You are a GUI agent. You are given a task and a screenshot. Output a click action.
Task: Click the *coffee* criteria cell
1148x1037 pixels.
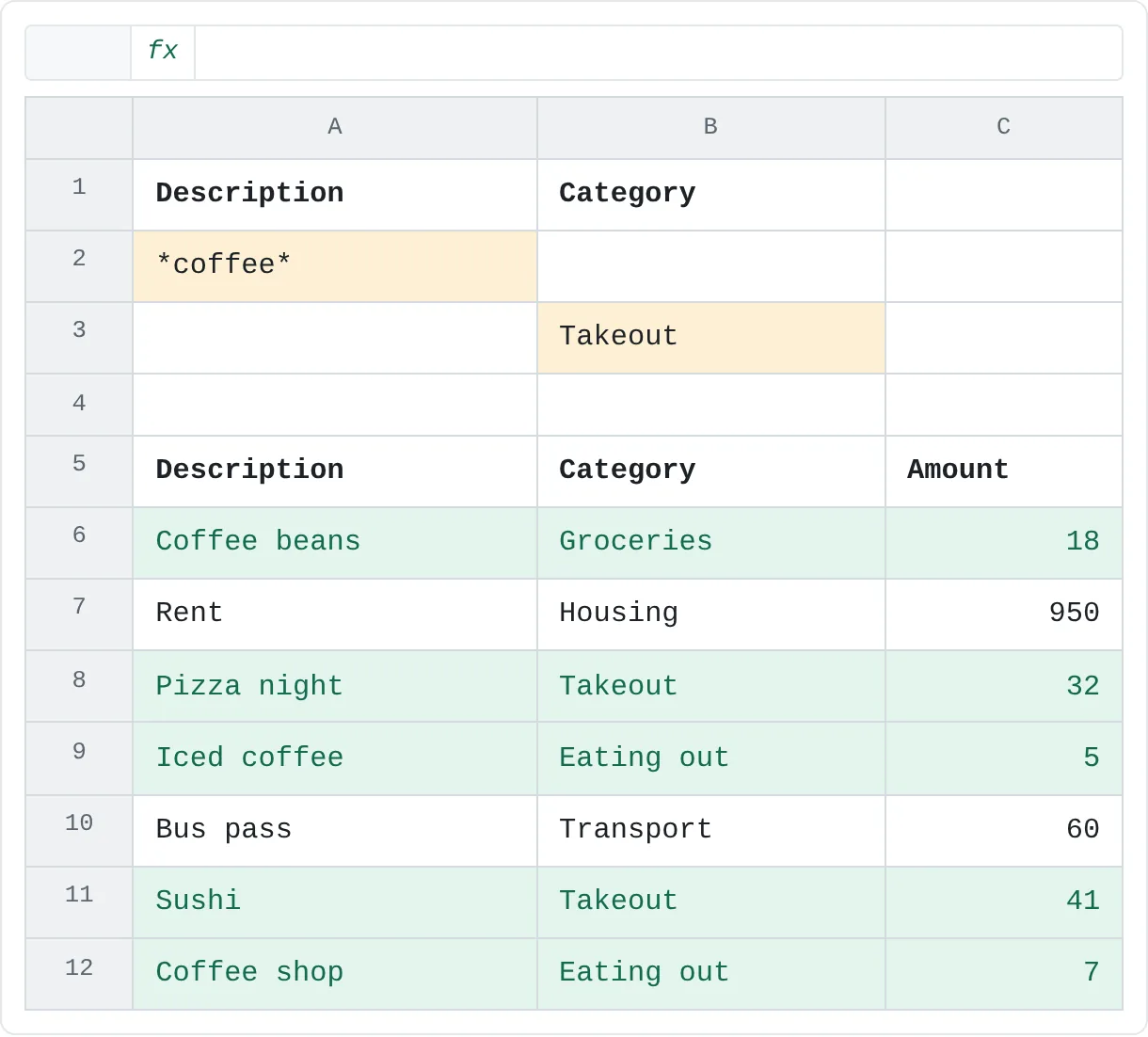tap(335, 266)
